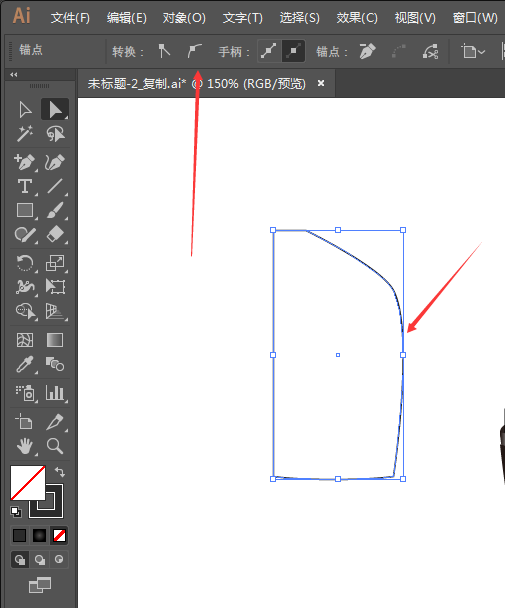Select the Pen tool with plus sign
This screenshot has height=608, width=505.
click(25, 162)
